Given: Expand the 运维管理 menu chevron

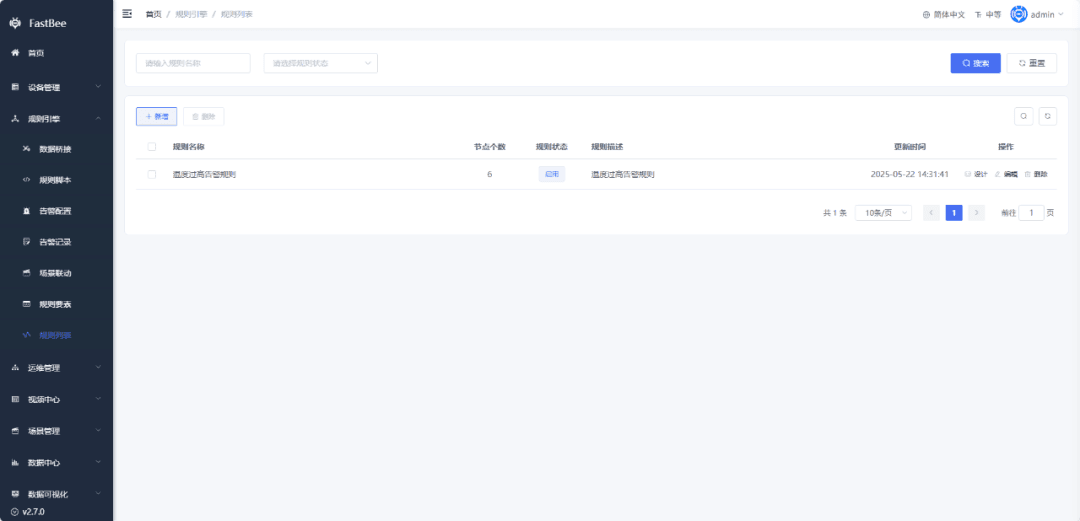Looking at the screenshot, I should point(98,367).
